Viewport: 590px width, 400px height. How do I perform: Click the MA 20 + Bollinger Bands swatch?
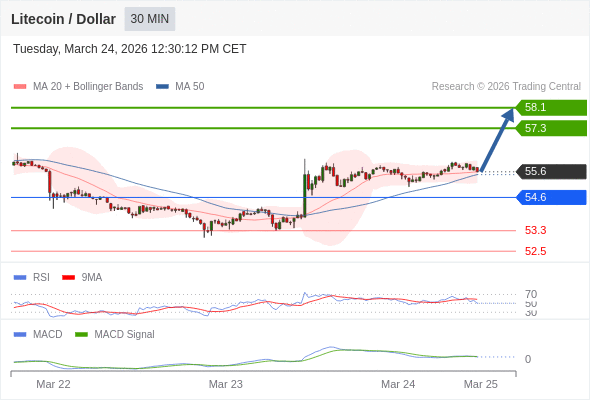20,87
